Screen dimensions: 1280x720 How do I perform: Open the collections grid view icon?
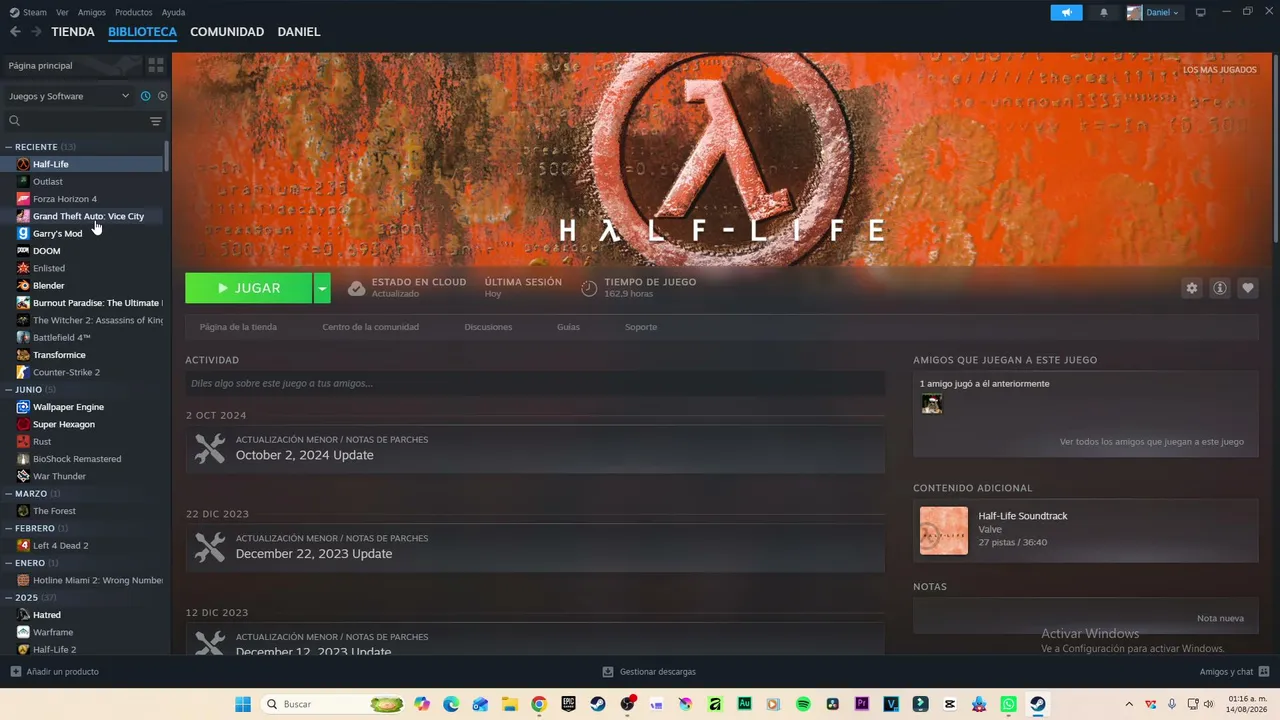(x=156, y=65)
